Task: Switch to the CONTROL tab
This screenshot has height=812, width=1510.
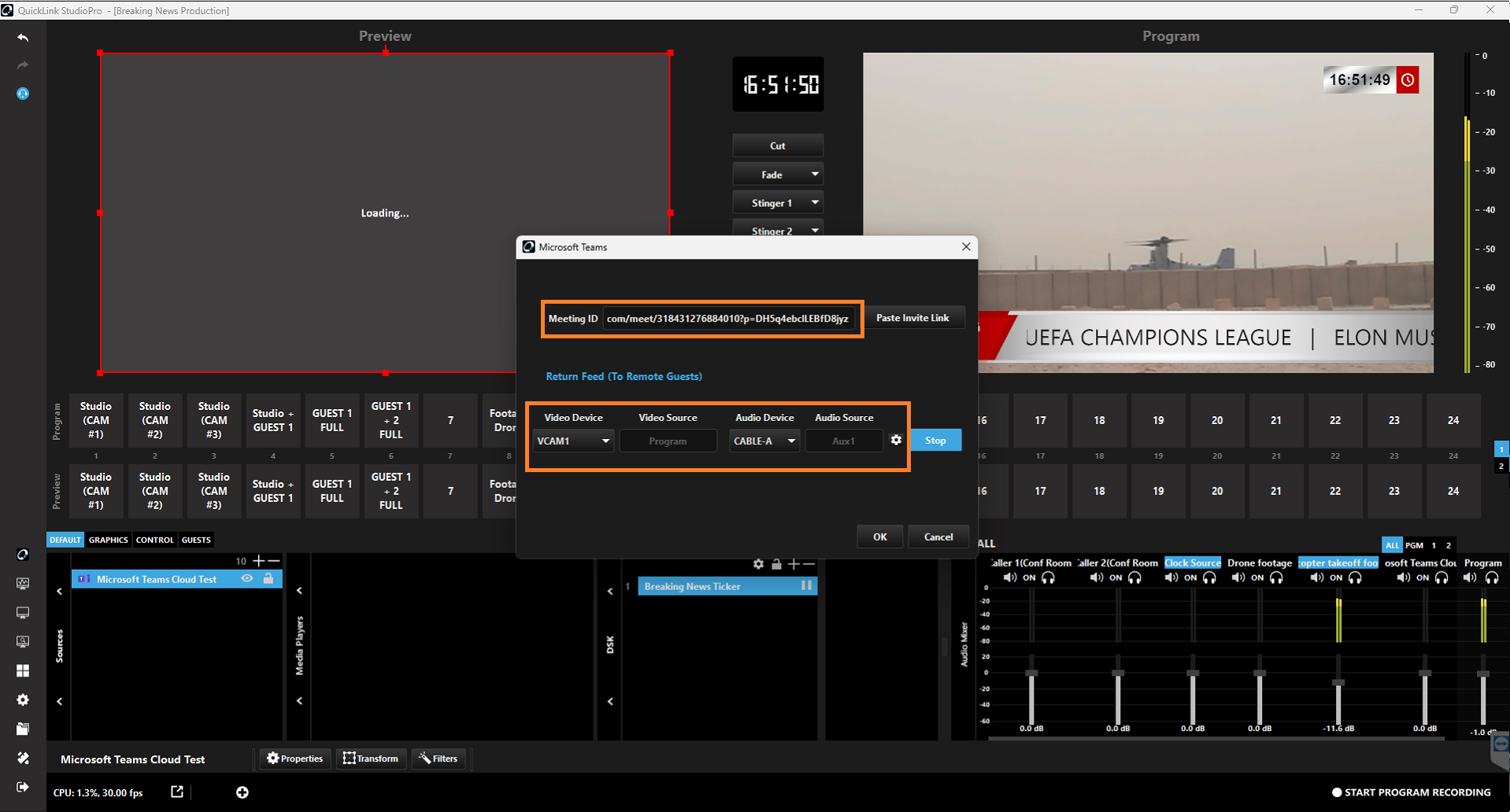Action: (x=154, y=540)
